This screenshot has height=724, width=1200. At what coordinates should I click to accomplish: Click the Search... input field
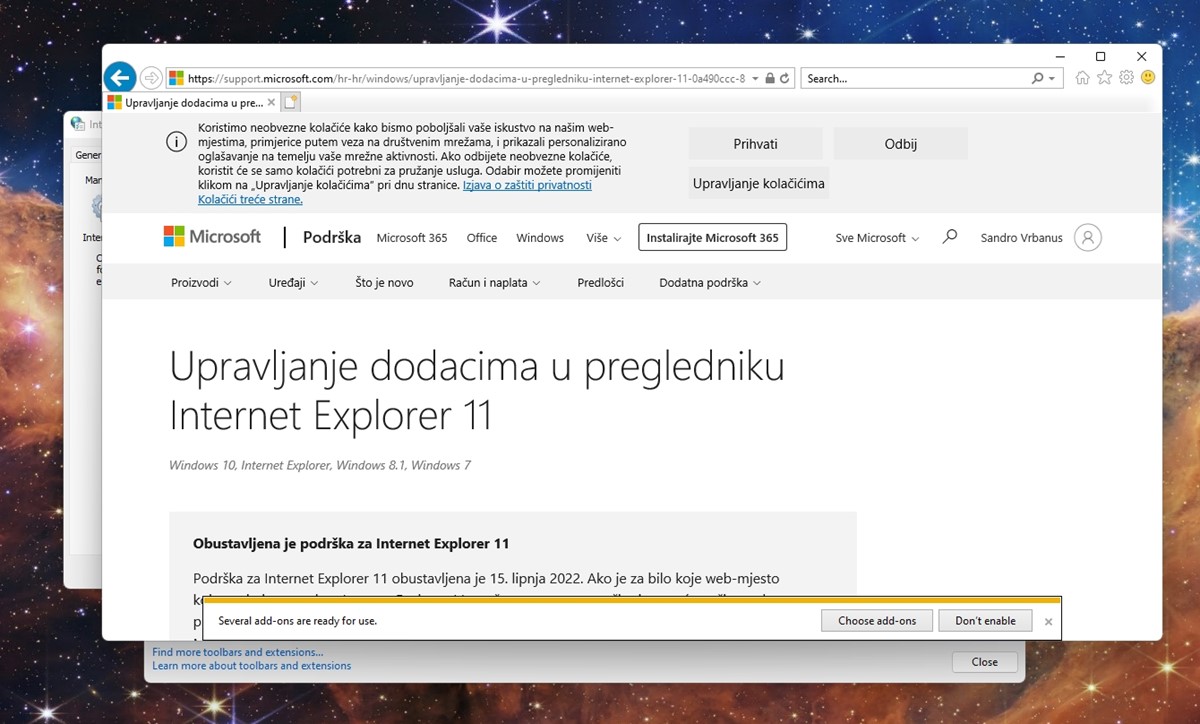[916, 78]
